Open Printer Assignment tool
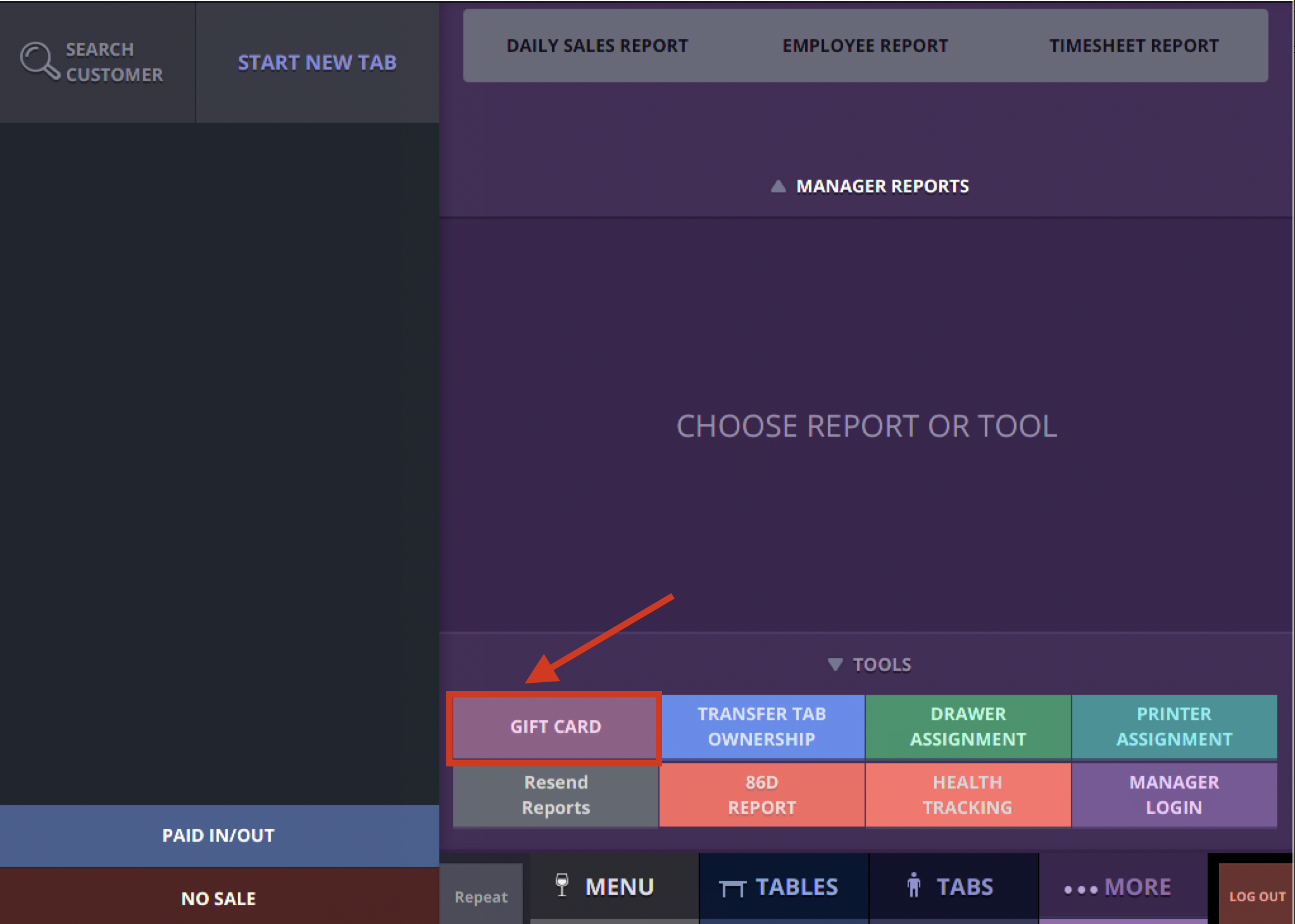Screen dimensions: 1295x924 [1173, 727]
